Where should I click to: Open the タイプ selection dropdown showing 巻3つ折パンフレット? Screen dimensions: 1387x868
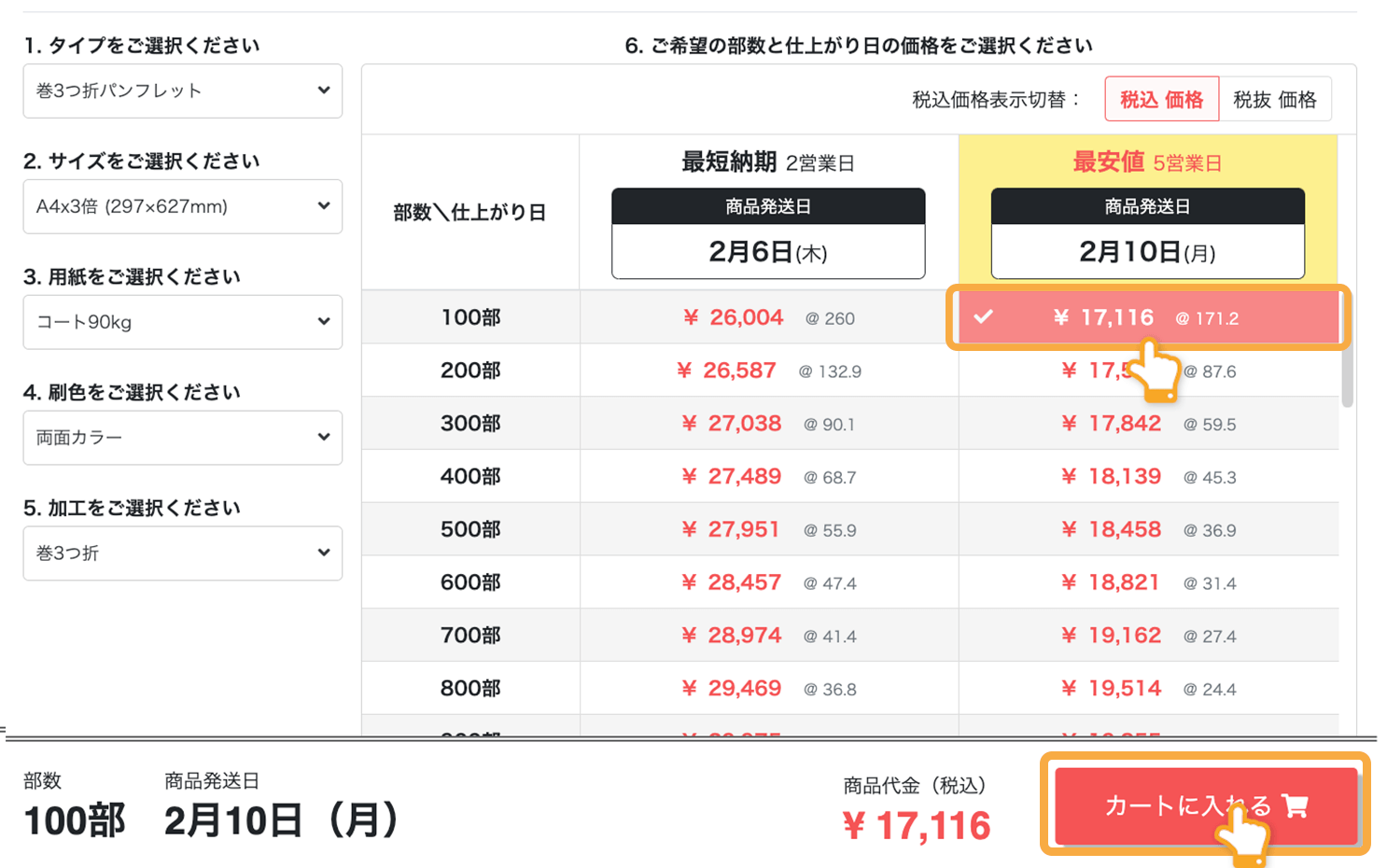click(x=182, y=91)
